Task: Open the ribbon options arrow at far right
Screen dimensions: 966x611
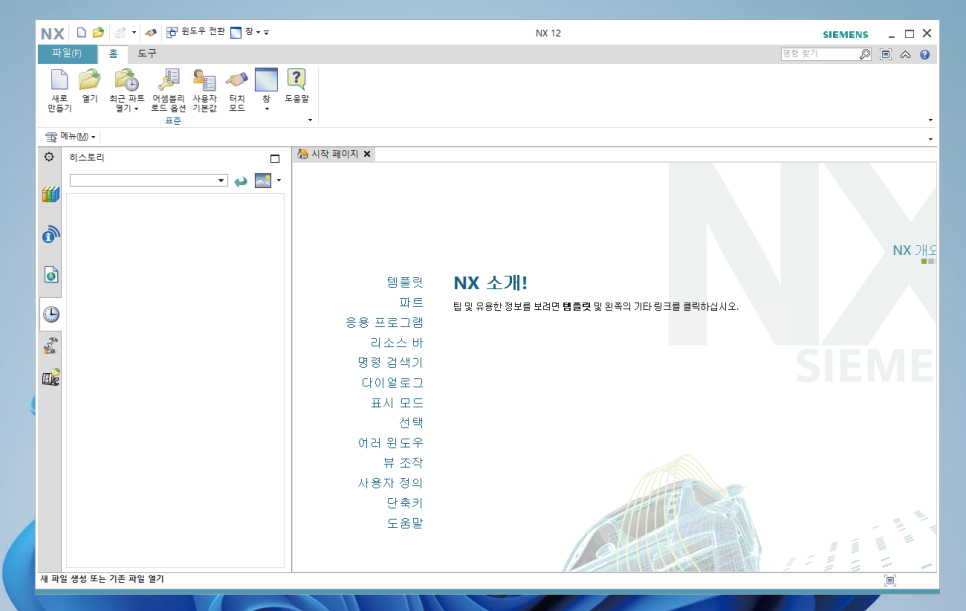Action: pos(930,120)
